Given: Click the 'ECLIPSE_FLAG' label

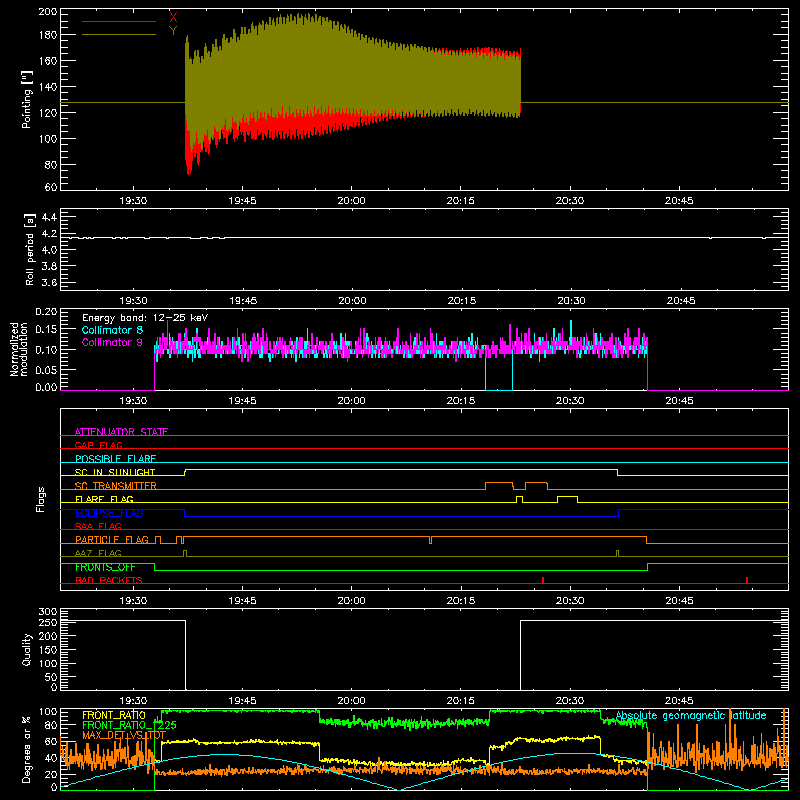Looking at the screenshot, I should 109,513.
